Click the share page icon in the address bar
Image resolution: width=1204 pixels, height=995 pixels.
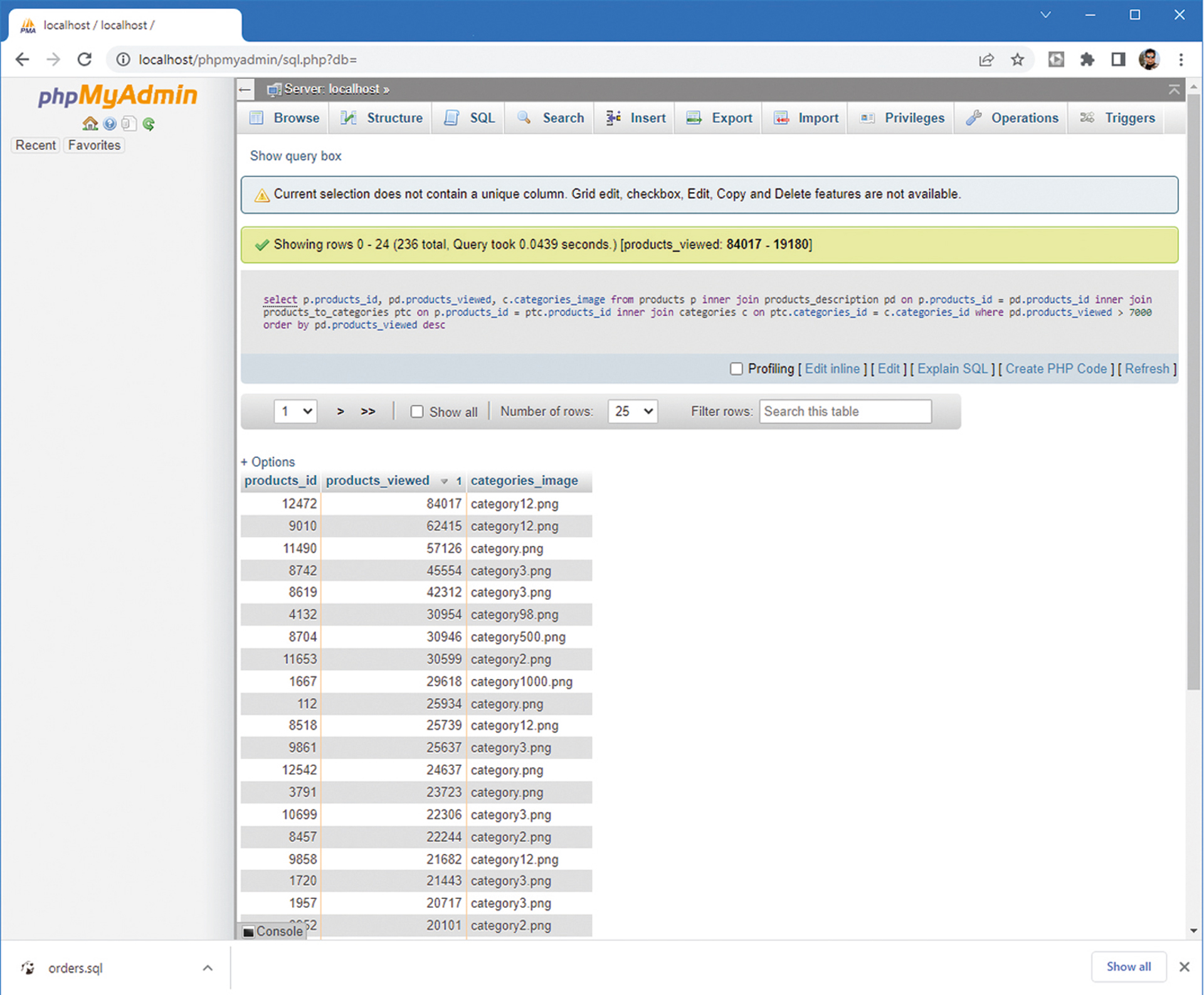point(986,60)
